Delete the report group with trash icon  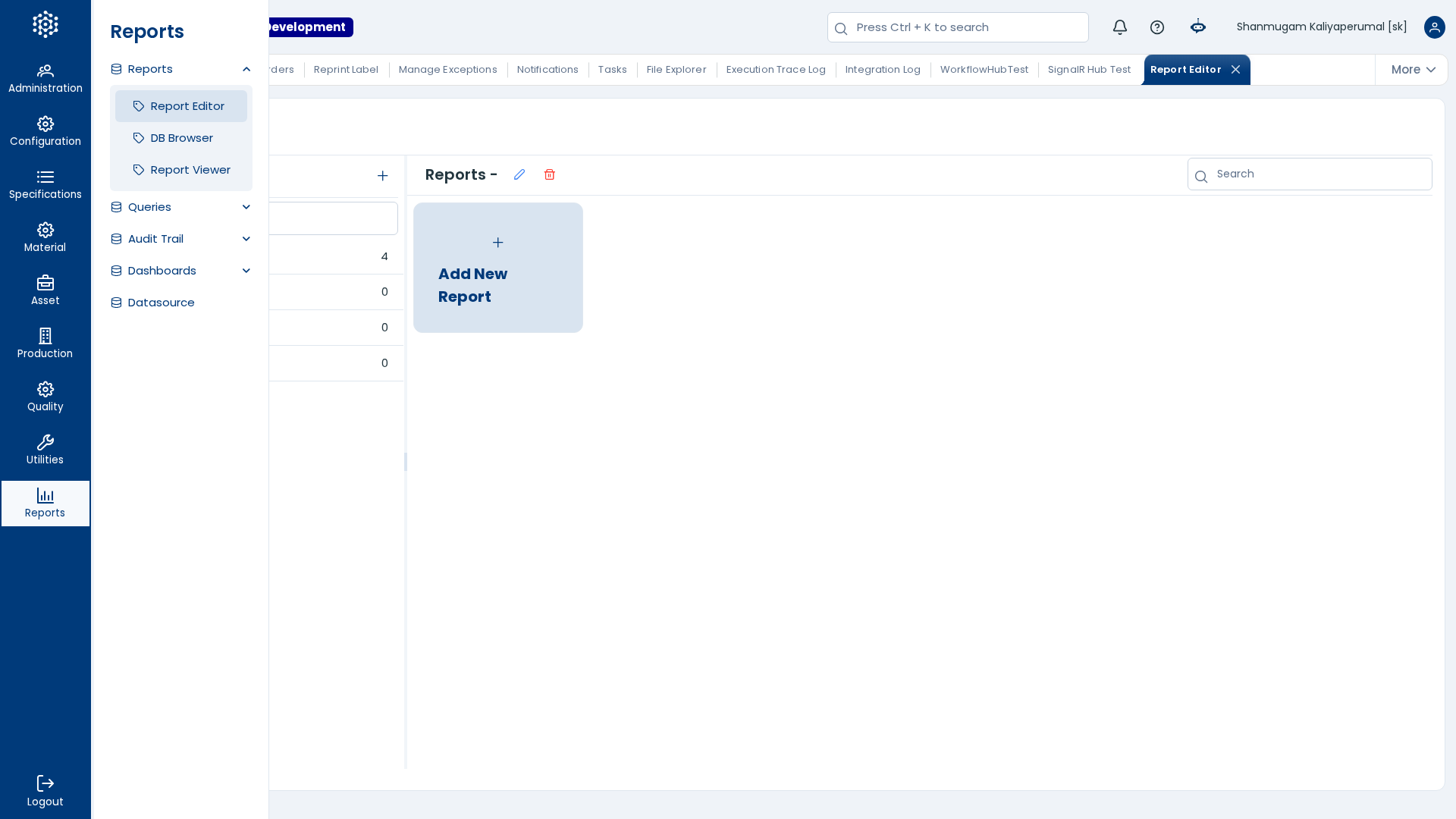(x=550, y=174)
